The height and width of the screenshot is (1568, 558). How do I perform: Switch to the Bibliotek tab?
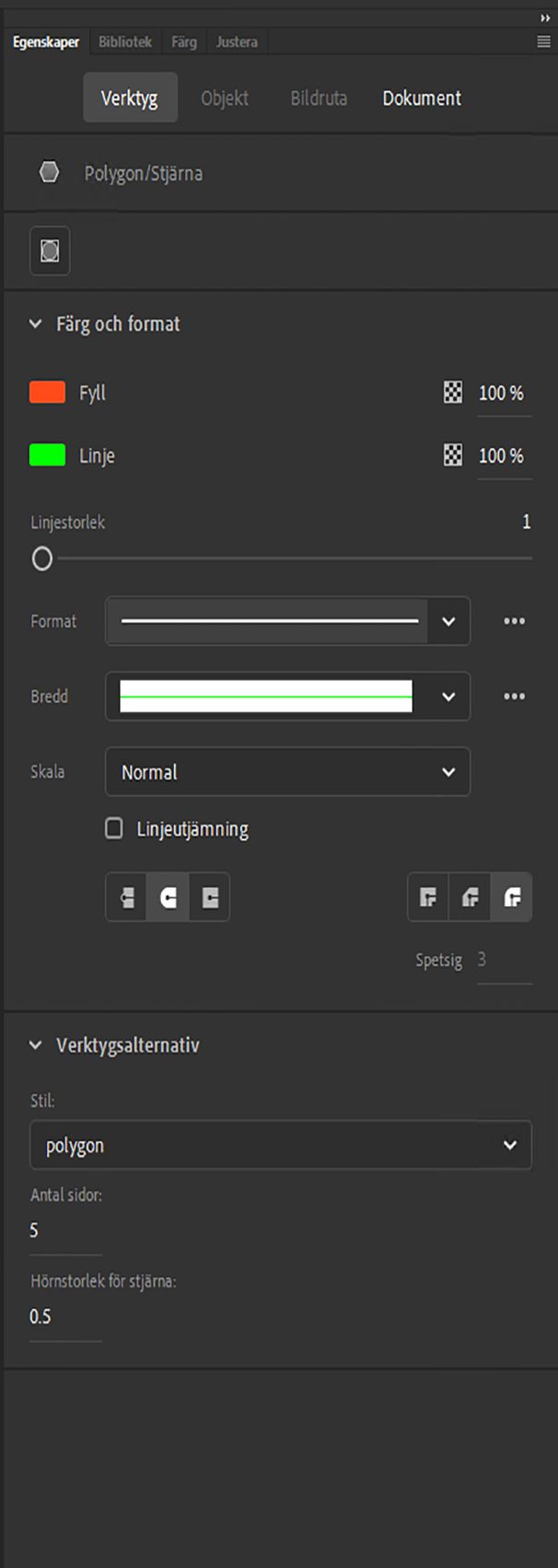click(125, 41)
